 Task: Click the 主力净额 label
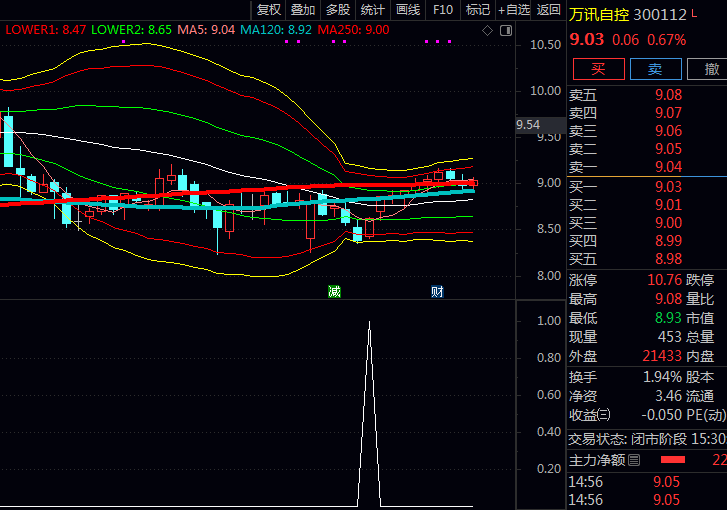[x=597, y=460]
